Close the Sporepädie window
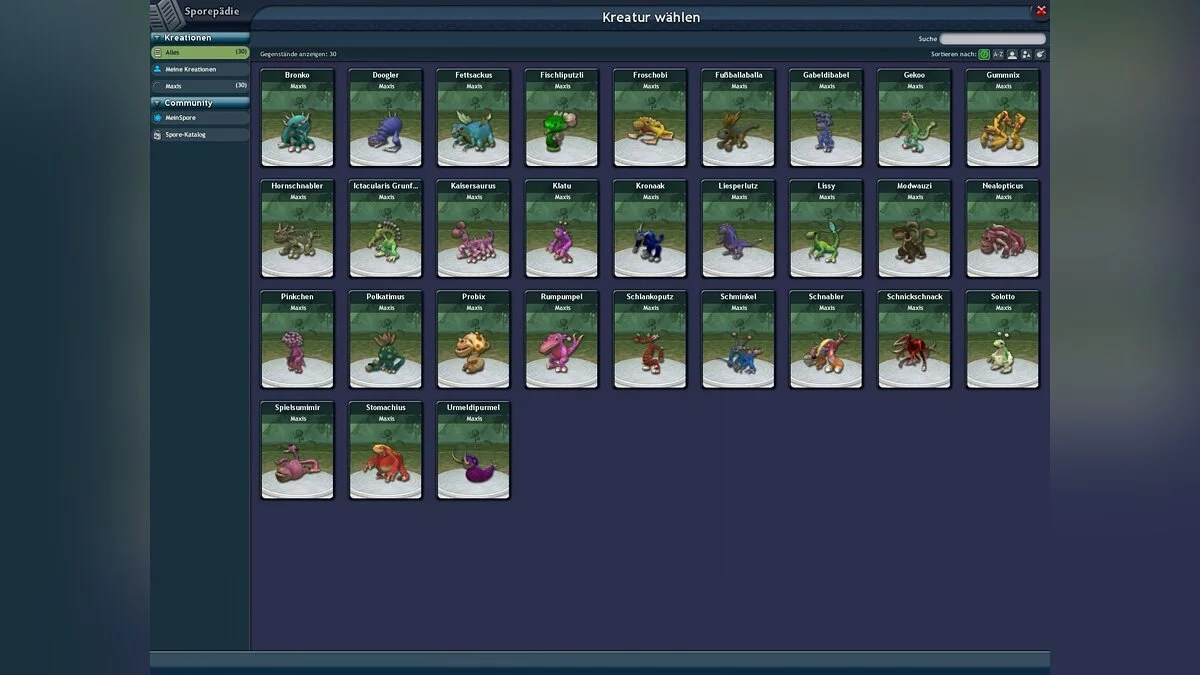Viewport: 1200px width, 675px height. (x=1041, y=10)
